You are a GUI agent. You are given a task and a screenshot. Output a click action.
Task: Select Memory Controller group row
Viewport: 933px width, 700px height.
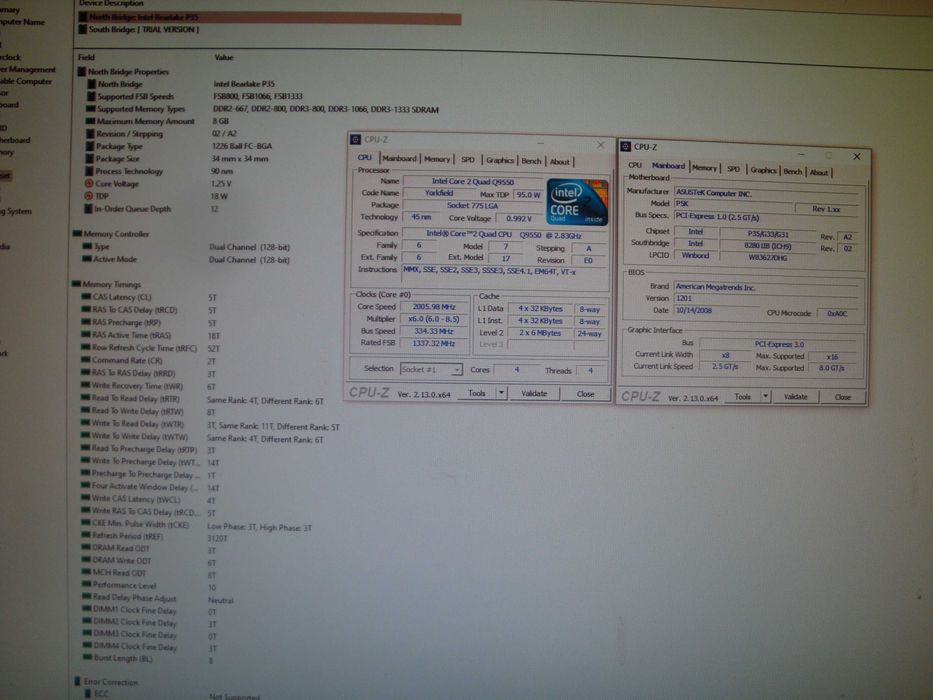point(111,234)
